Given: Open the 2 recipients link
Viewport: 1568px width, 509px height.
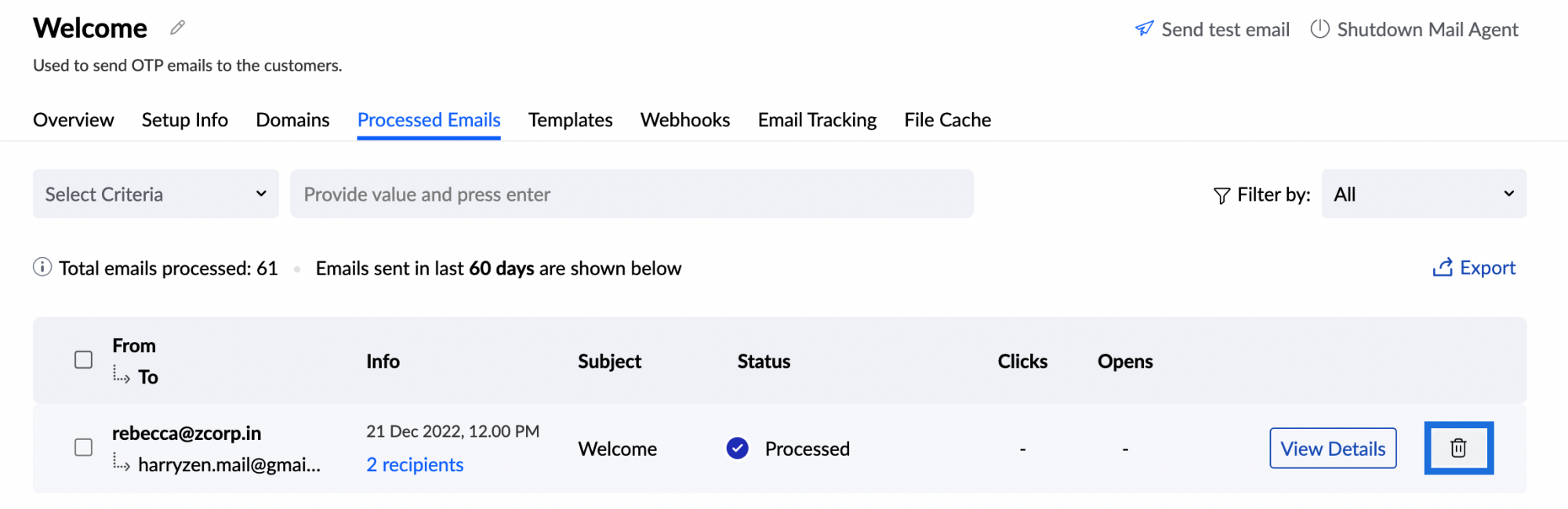Looking at the screenshot, I should 415,465.
